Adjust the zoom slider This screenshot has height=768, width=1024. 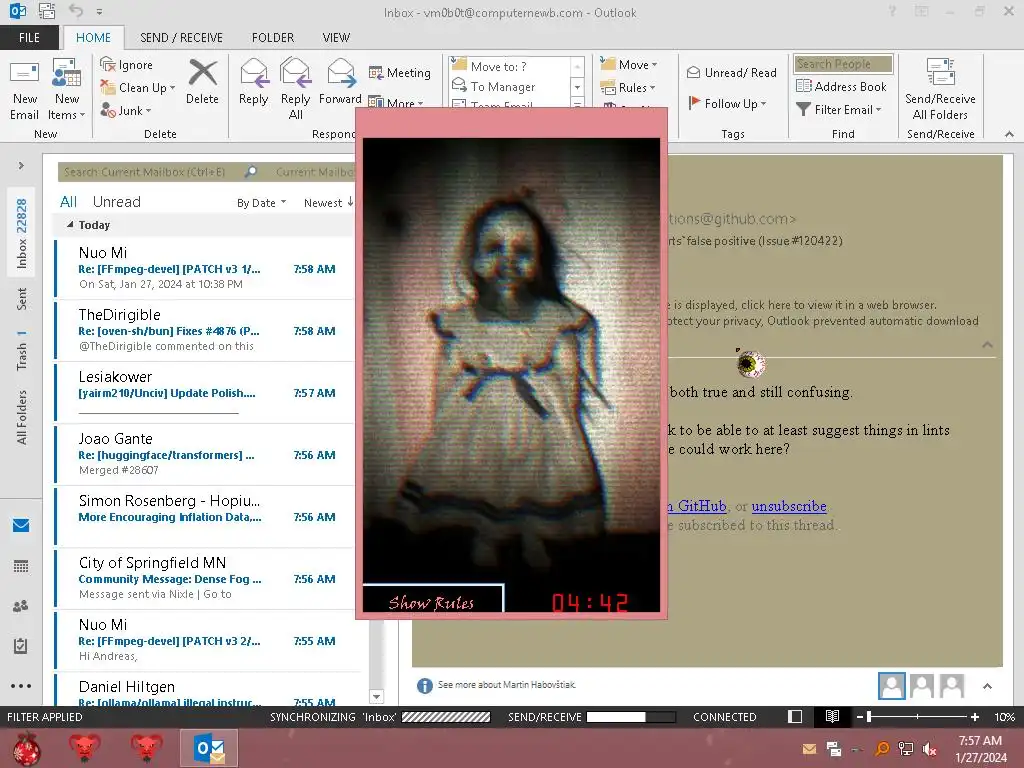869,717
